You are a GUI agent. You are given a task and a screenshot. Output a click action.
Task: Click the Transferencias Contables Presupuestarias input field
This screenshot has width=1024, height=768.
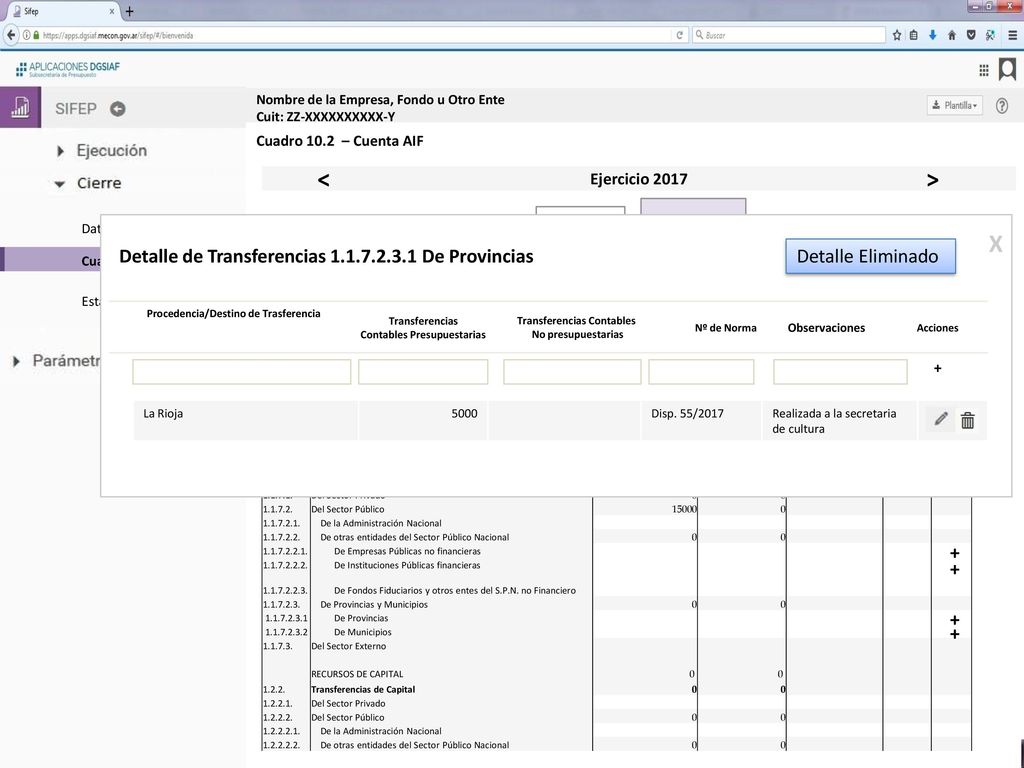pyautogui.click(x=423, y=372)
